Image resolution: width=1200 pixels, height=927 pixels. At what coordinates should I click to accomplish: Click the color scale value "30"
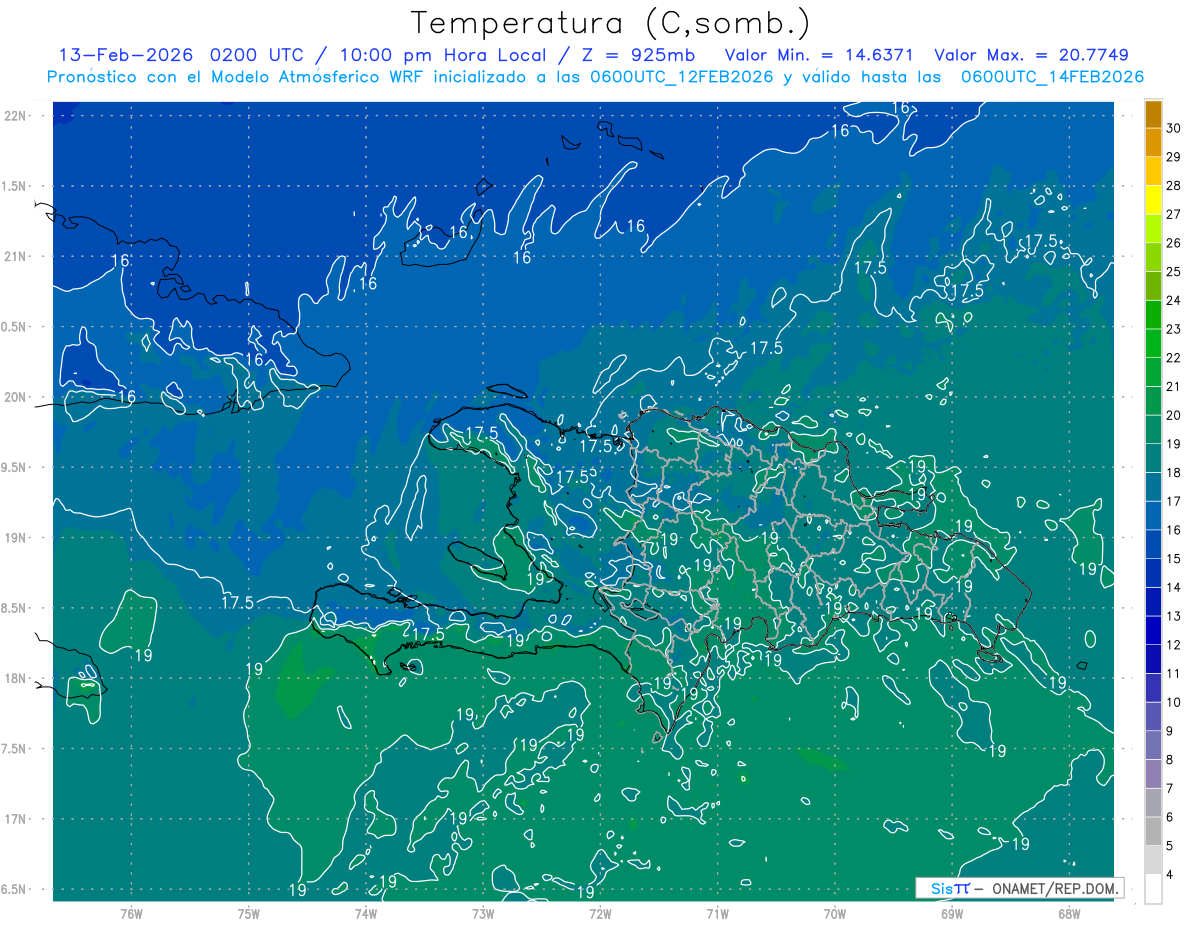tap(1174, 128)
